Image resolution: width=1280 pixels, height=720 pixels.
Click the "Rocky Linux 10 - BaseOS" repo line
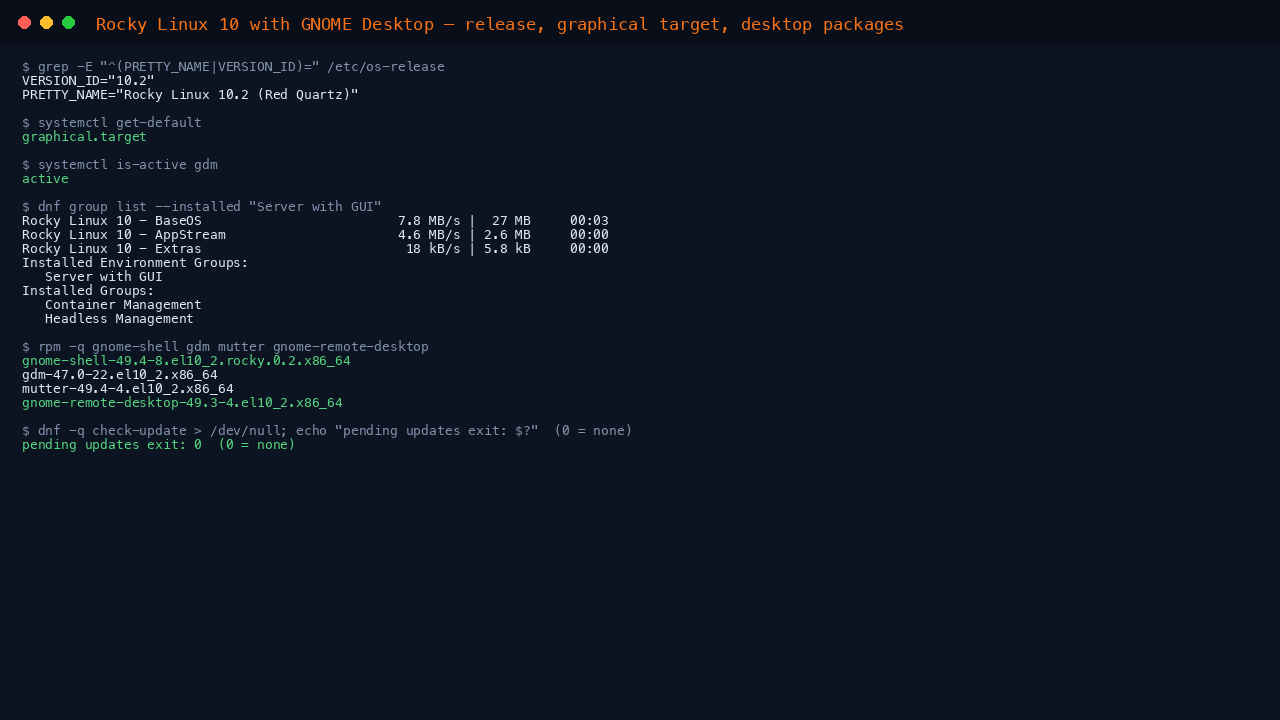(x=315, y=221)
